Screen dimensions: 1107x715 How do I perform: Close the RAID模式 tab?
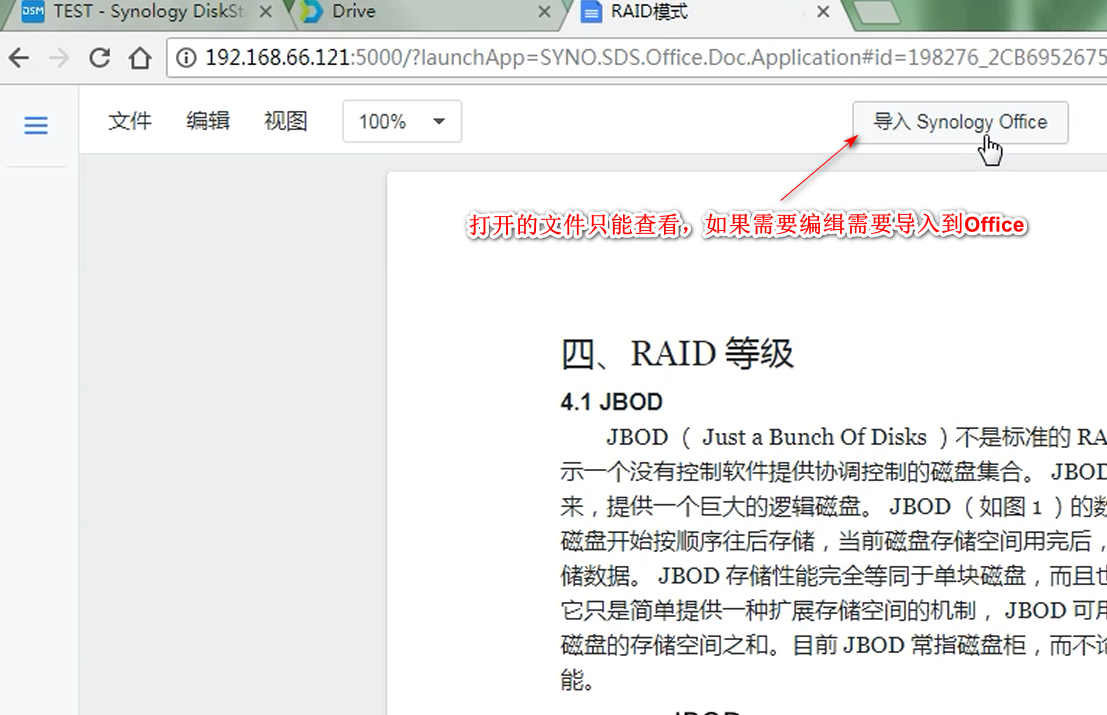(823, 12)
